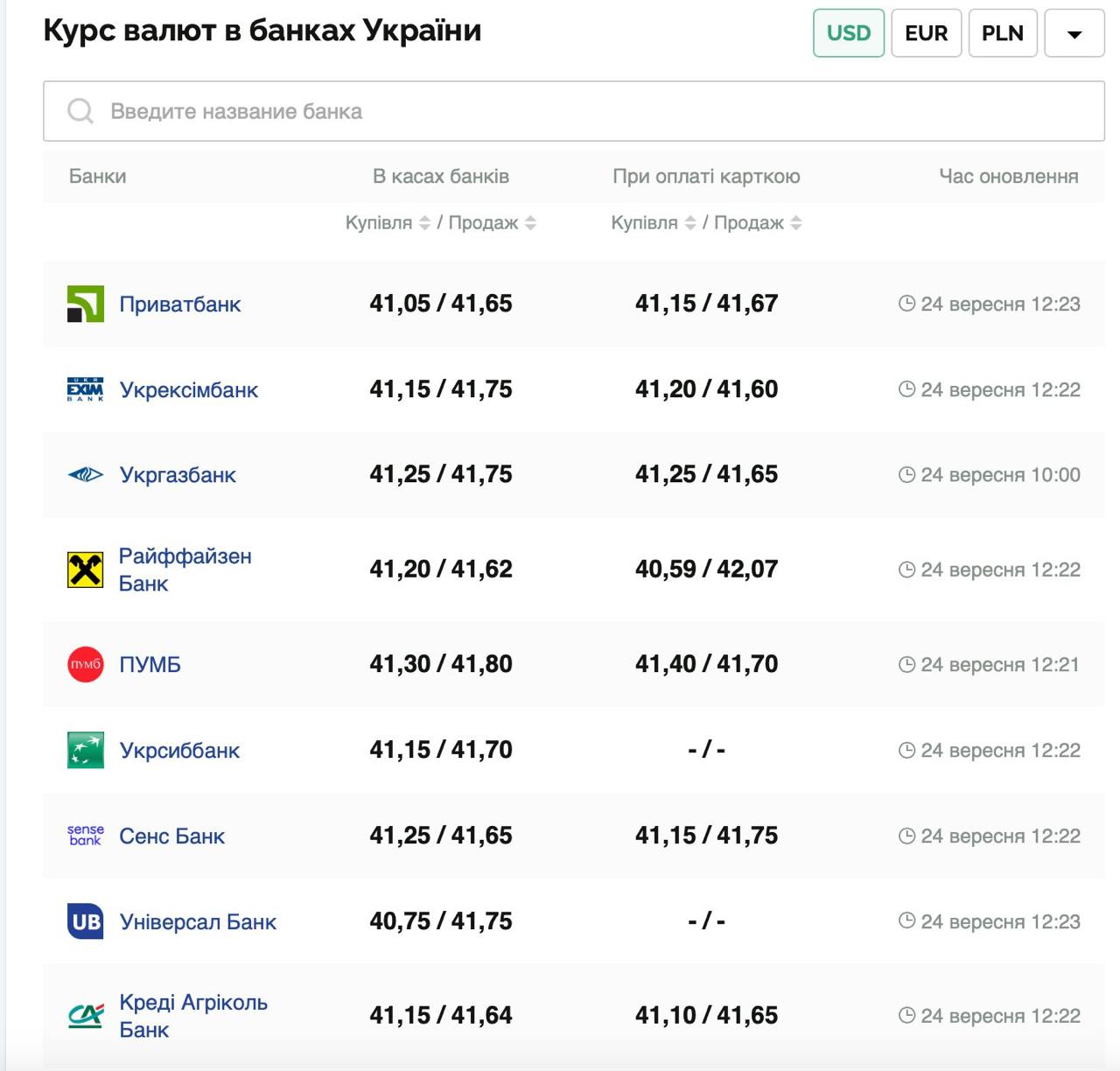Screen dimensions: 1120x1071
Task: Switch to the EUR currency tab
Action: click(x=926, y=33)
